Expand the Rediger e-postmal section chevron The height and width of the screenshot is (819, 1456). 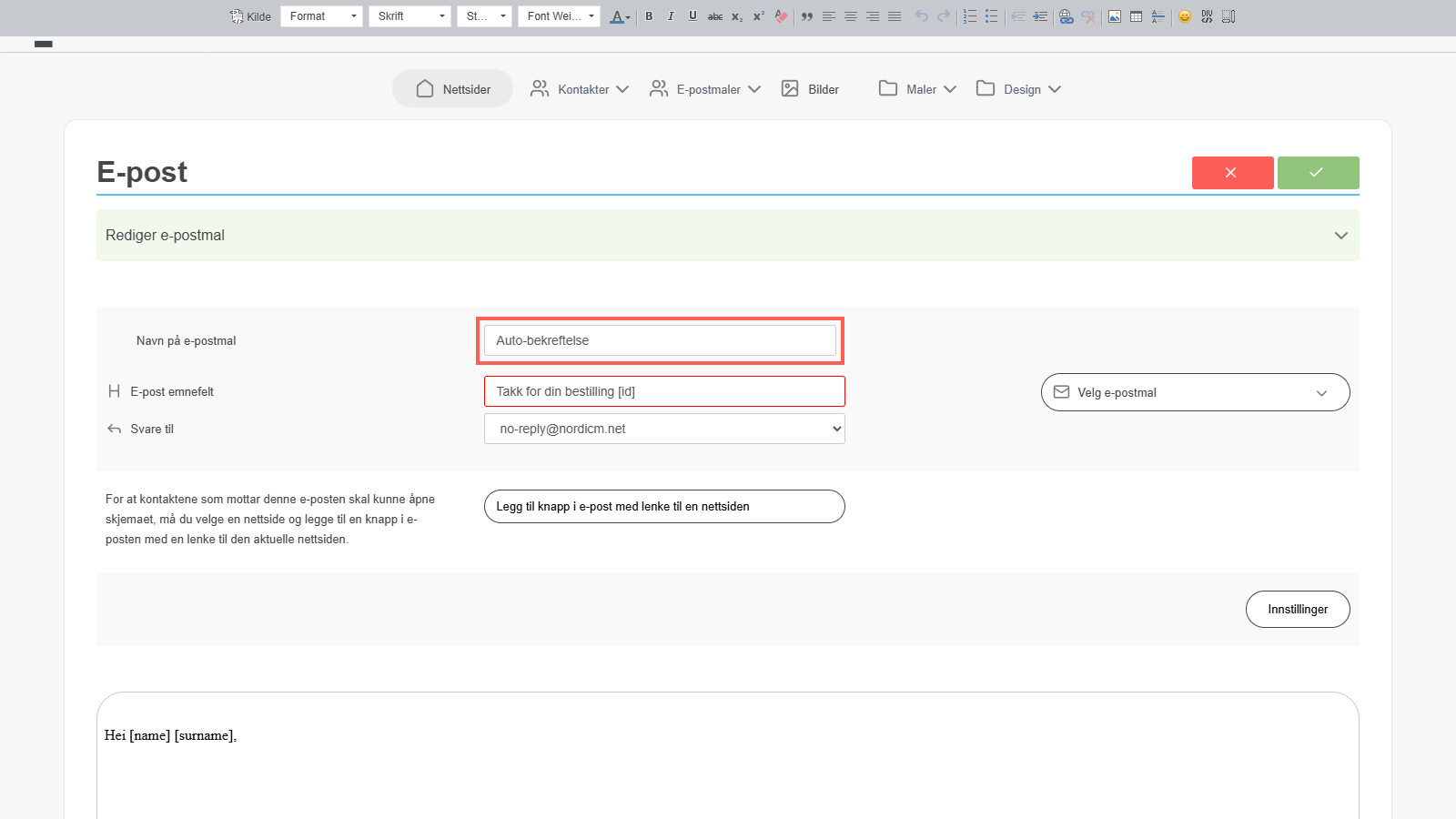[x=1340, y=236]
